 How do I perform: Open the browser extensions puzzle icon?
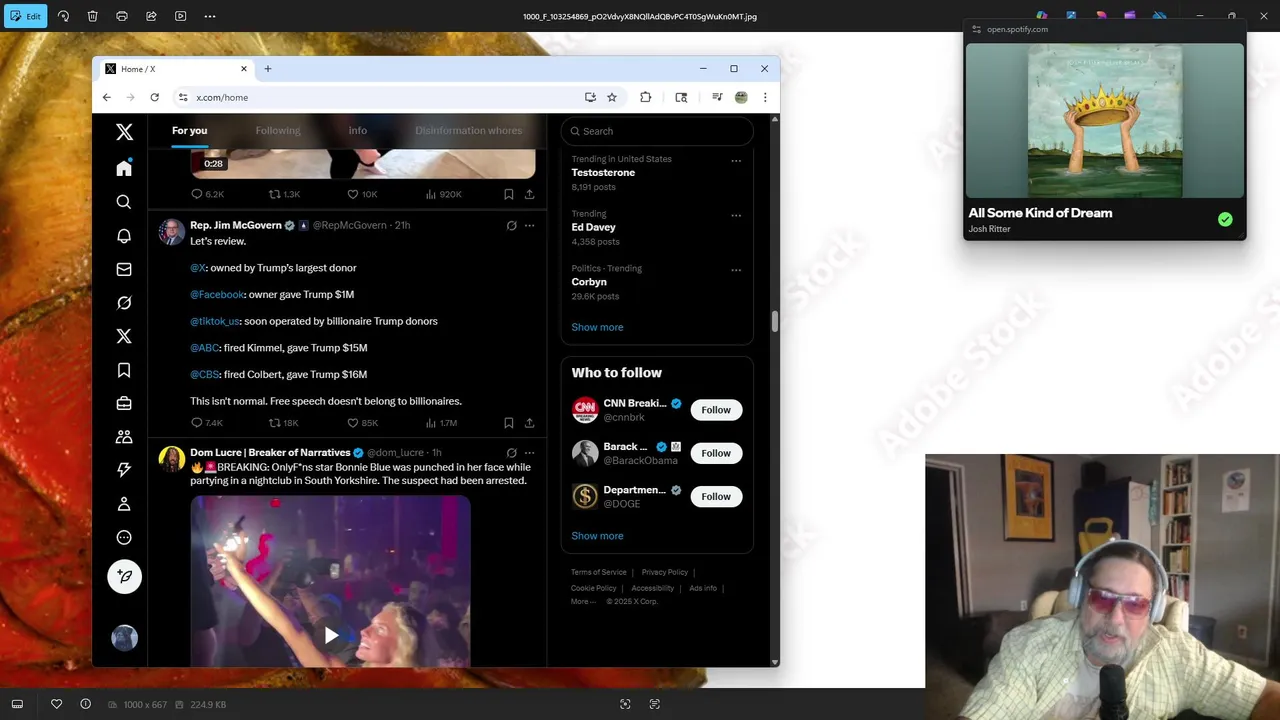[645, 97]
